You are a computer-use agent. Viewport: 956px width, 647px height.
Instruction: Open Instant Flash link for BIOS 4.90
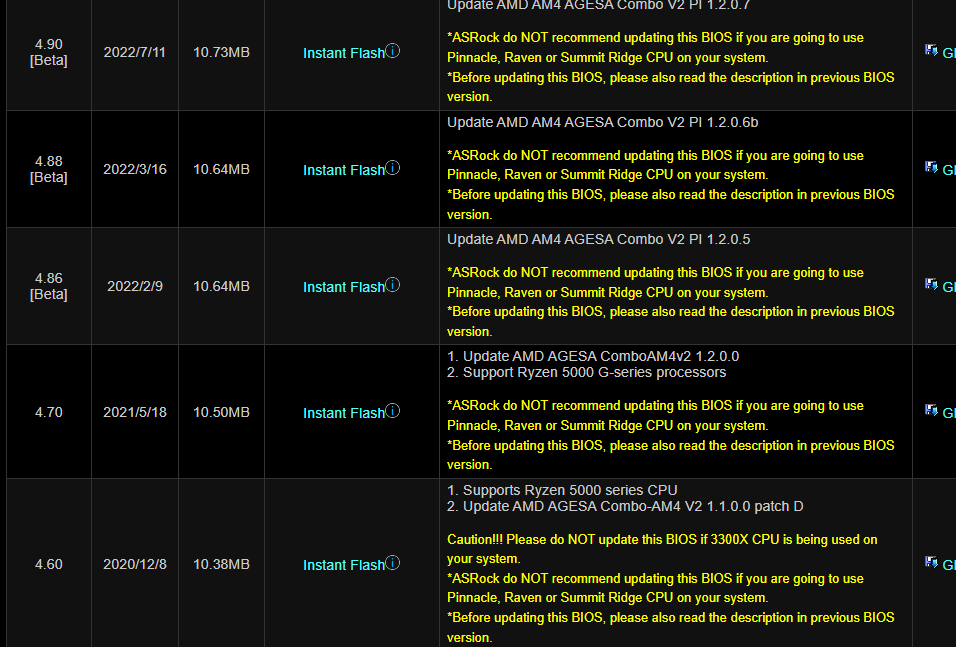(x=344, y=53)
